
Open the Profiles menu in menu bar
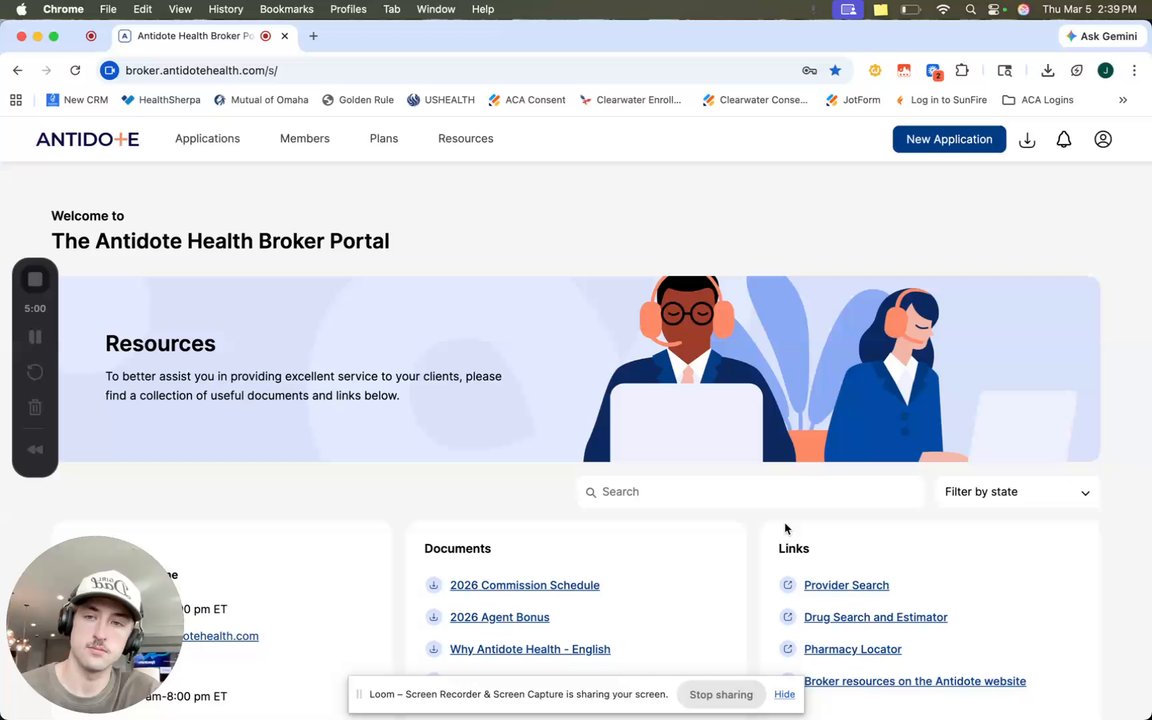(348, 10)
